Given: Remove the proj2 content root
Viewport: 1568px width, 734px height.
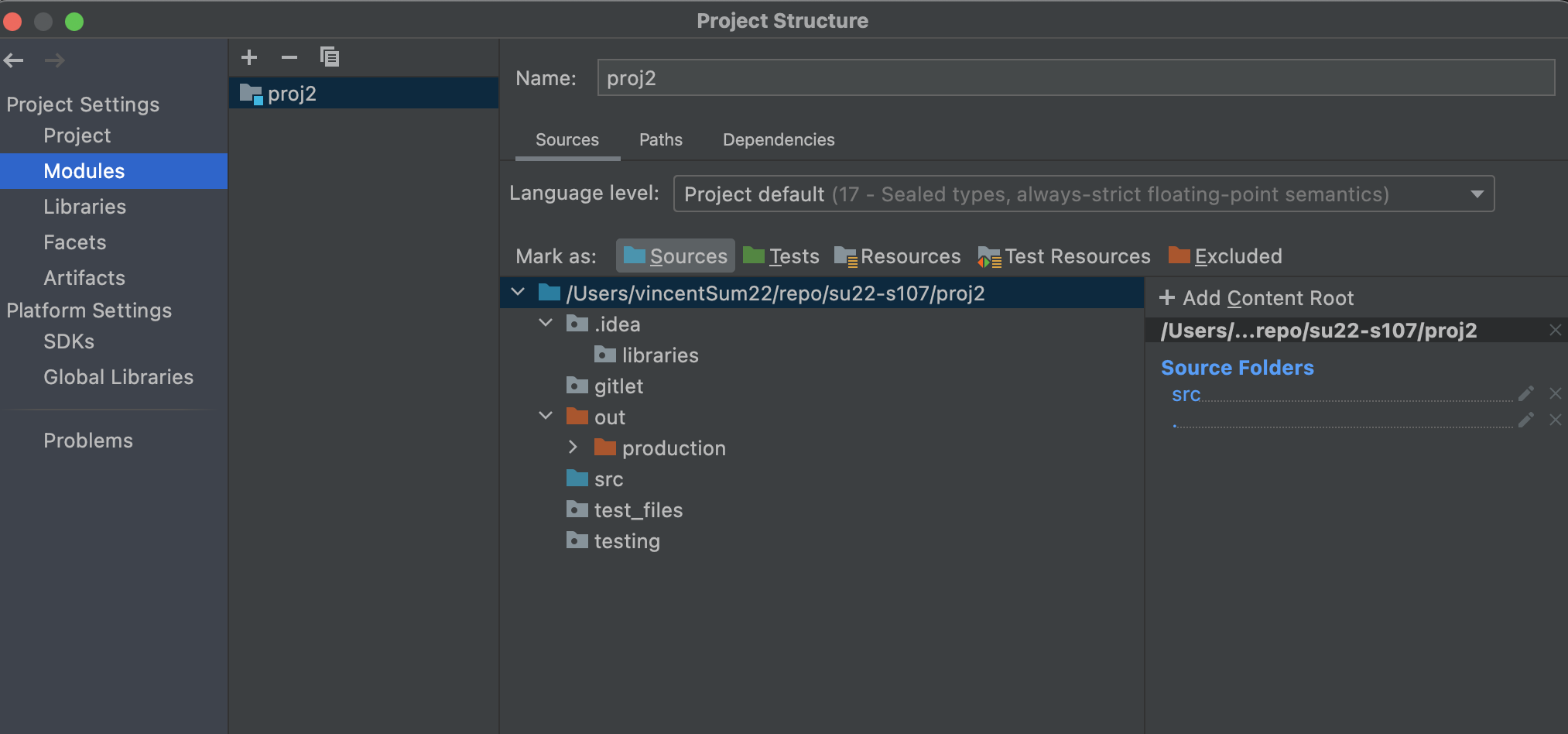Looking at the screenshot, I should [x=1555, y=331].
